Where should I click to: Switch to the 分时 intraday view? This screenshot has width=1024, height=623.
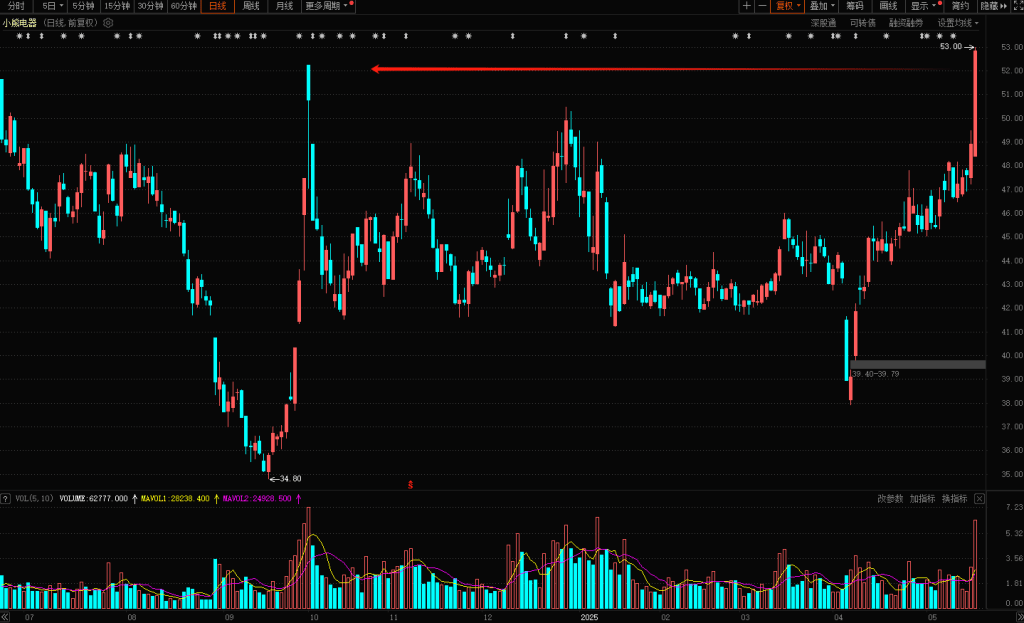(16, 6)
